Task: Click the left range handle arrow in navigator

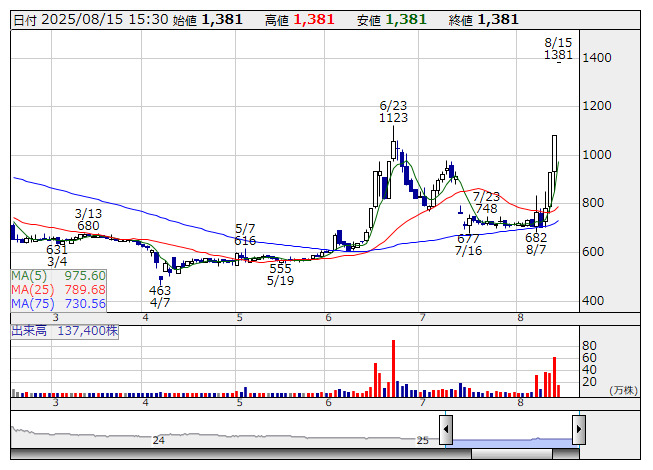Action: [x=446, y=429]
